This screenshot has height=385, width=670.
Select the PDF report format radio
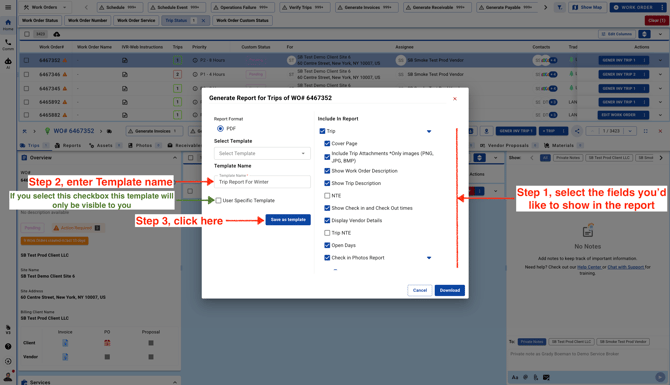coord(220,129)
